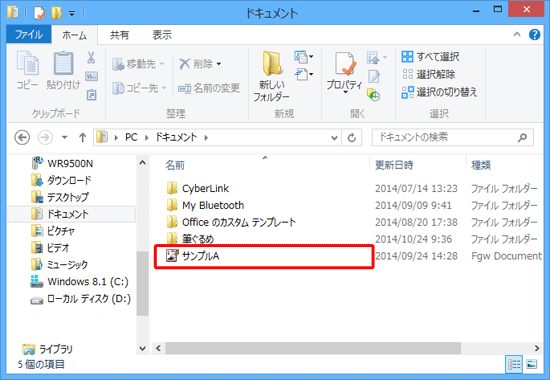Image resolution: width=550 pixels, height=380 pixels.
Task: Click 選択解除 (Select none)
Action: click(x=428, y=74)
